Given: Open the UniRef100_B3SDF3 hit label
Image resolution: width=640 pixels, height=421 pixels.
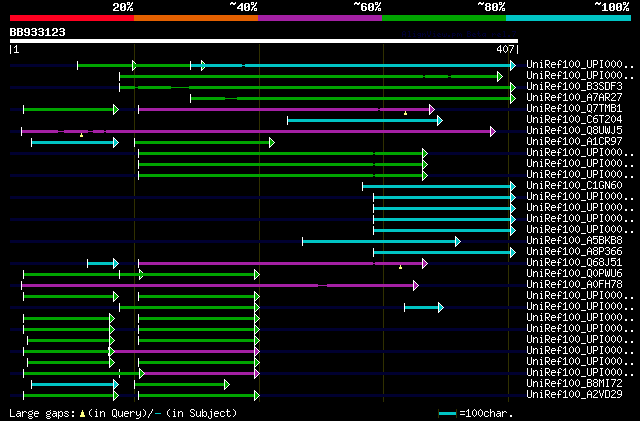Looking at the screenshot, I should (574, 87).
